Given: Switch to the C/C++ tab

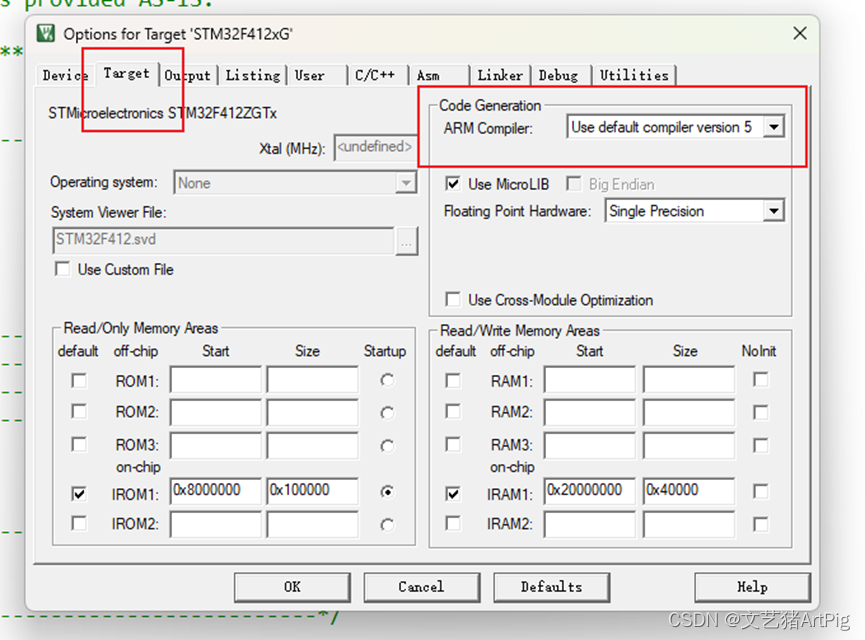Looking at the screenshot, I should tap(375, 76).
